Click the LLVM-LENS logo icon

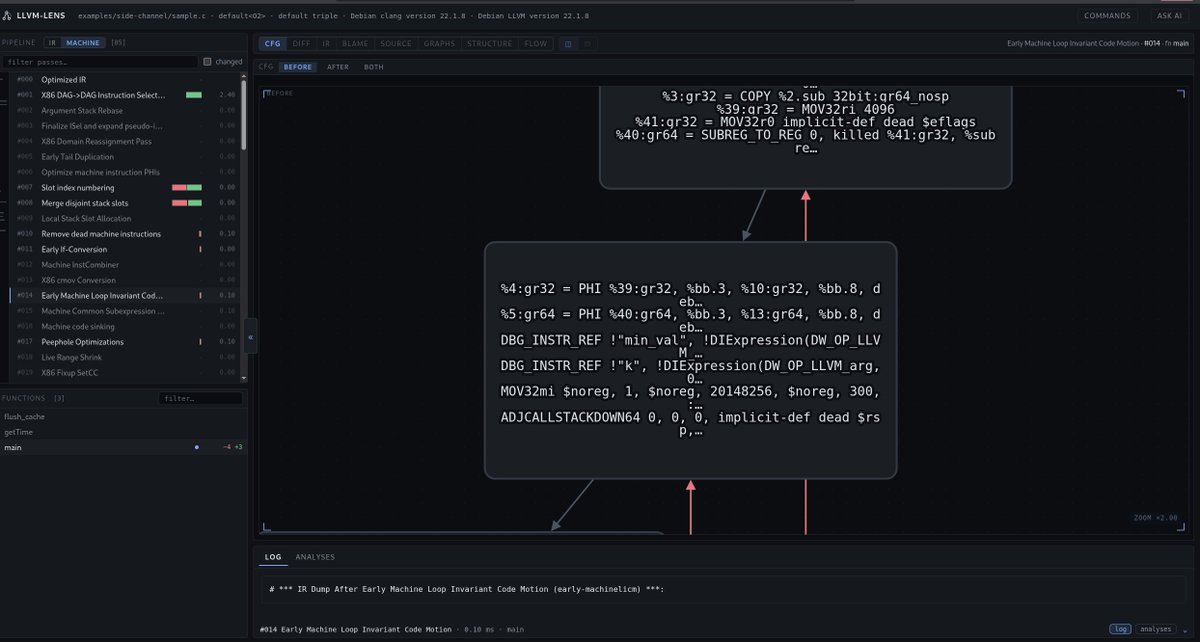[x=8, y=15]
